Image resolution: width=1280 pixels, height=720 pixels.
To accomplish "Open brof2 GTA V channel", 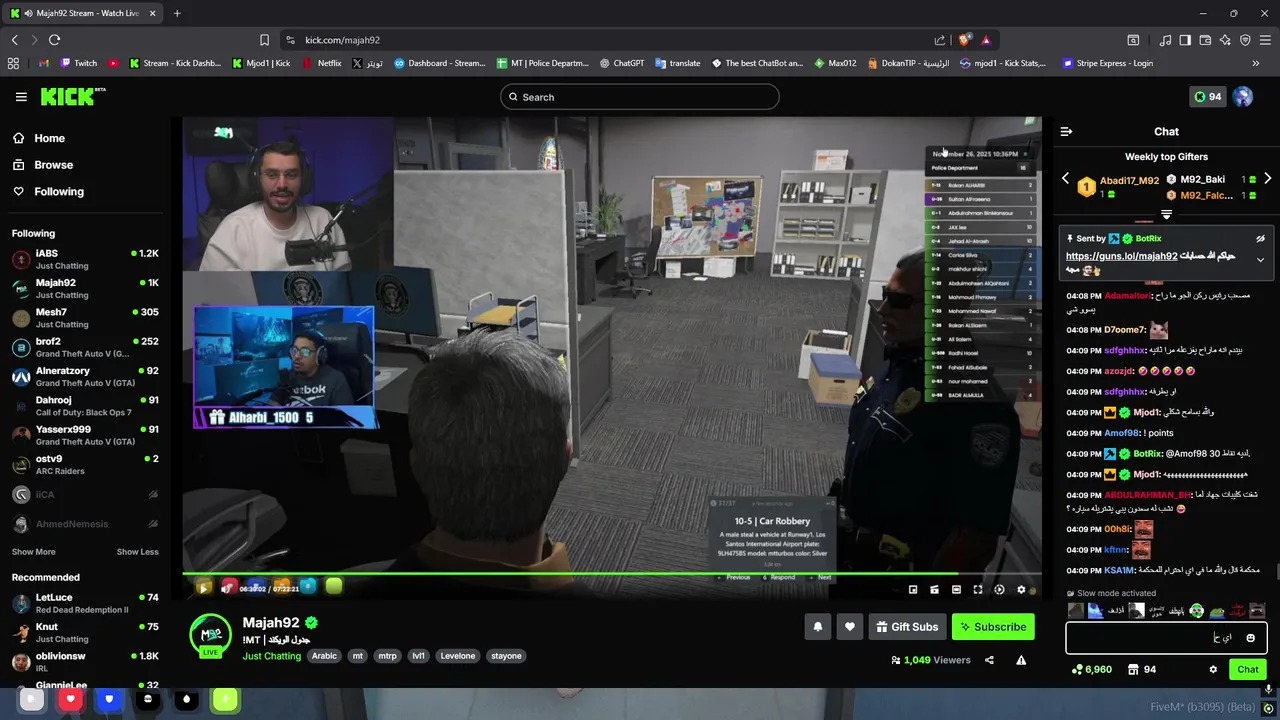I will [x=85, y=347].
